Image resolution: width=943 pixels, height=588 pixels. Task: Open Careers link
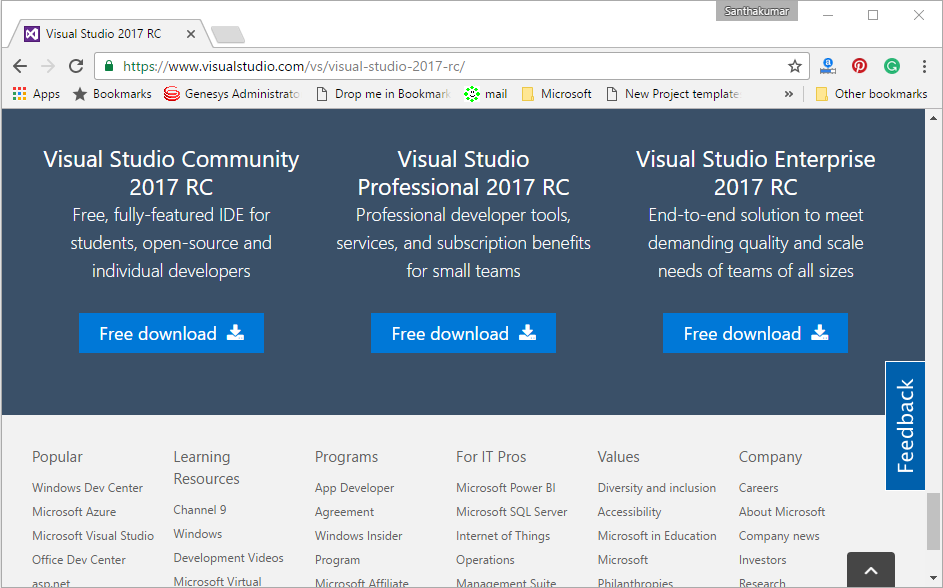tap(758, 488)
